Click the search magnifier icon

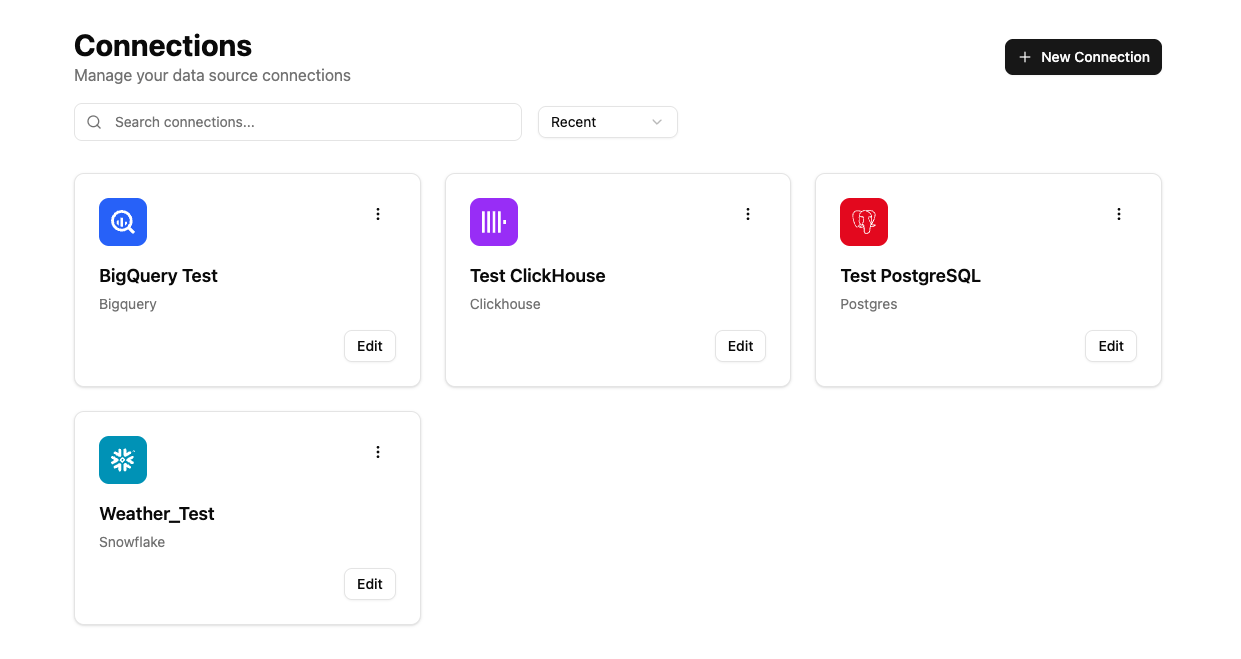coord(95,122)
